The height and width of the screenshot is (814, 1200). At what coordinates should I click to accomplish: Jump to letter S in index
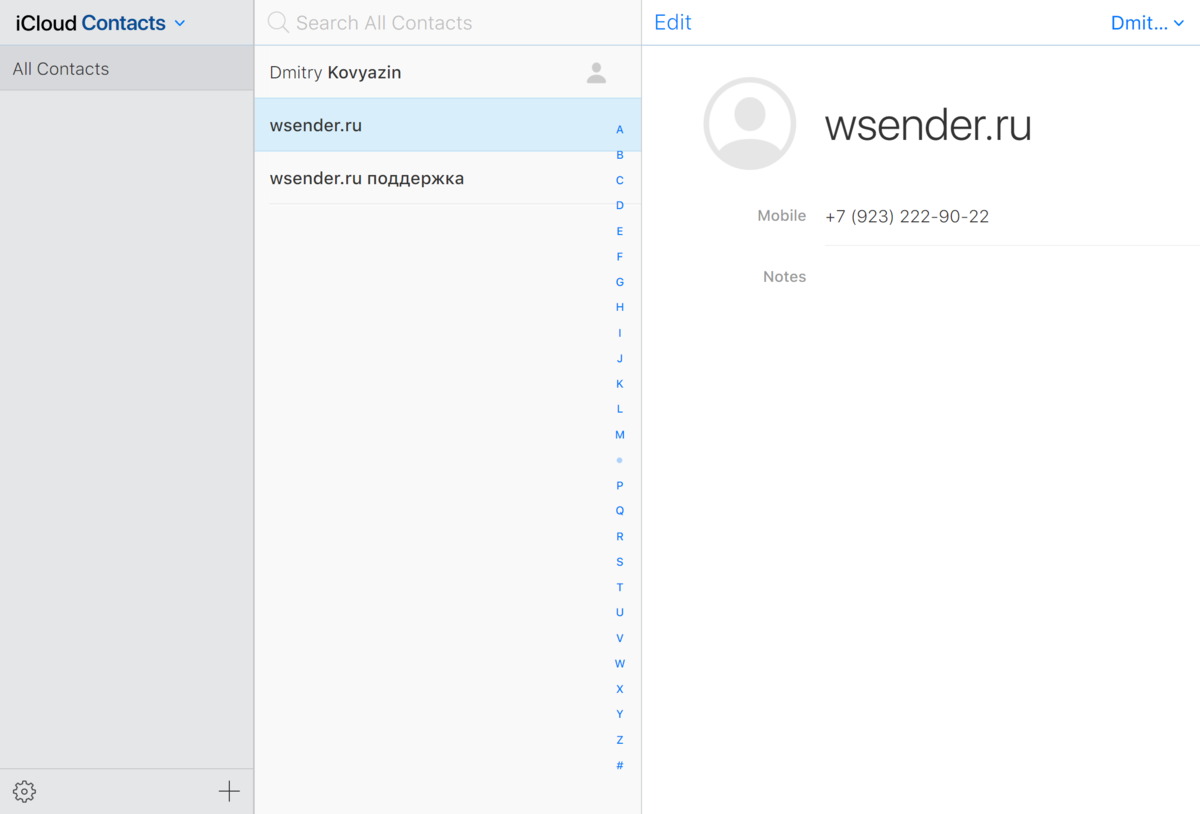(x=620, y=562)
